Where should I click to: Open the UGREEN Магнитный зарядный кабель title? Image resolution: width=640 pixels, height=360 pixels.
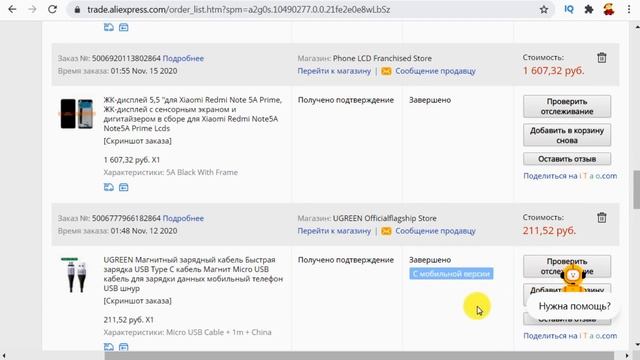pos(193,274)
